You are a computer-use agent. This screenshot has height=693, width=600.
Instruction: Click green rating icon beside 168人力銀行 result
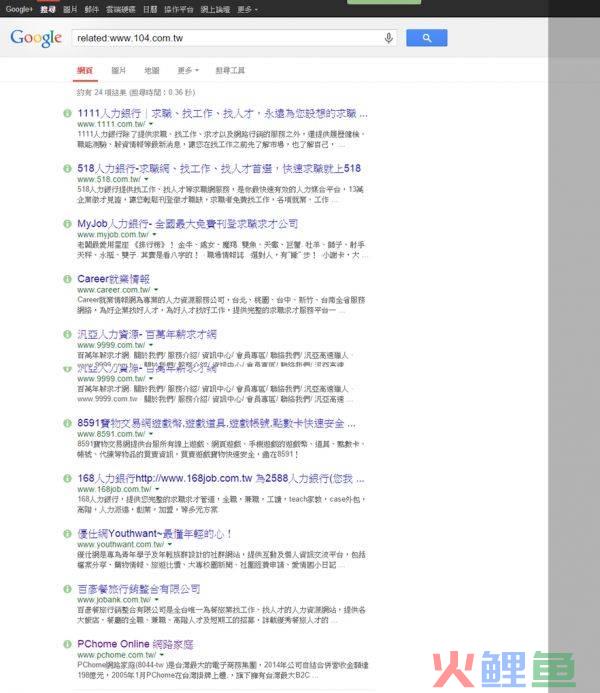67,479
